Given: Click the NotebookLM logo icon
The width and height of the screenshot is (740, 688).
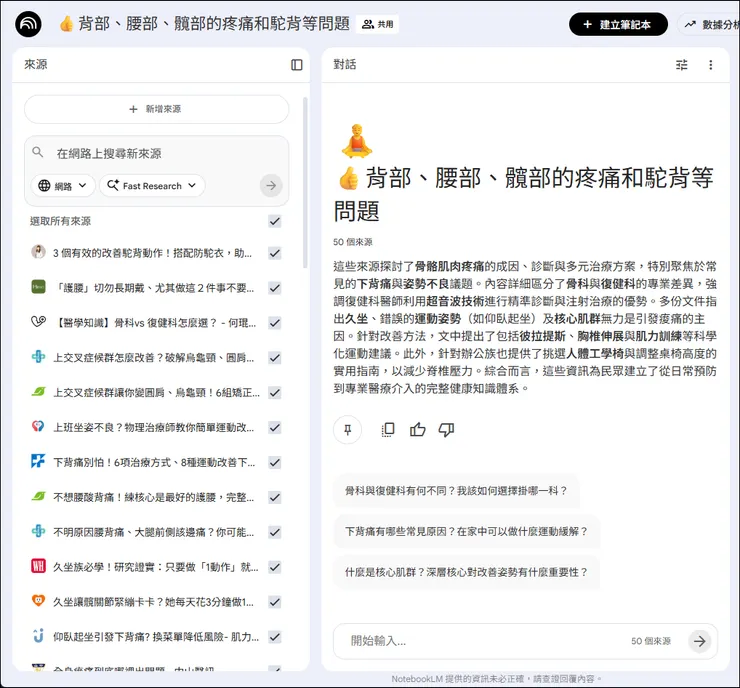Looking at the screenshot, I should (28, 24).
